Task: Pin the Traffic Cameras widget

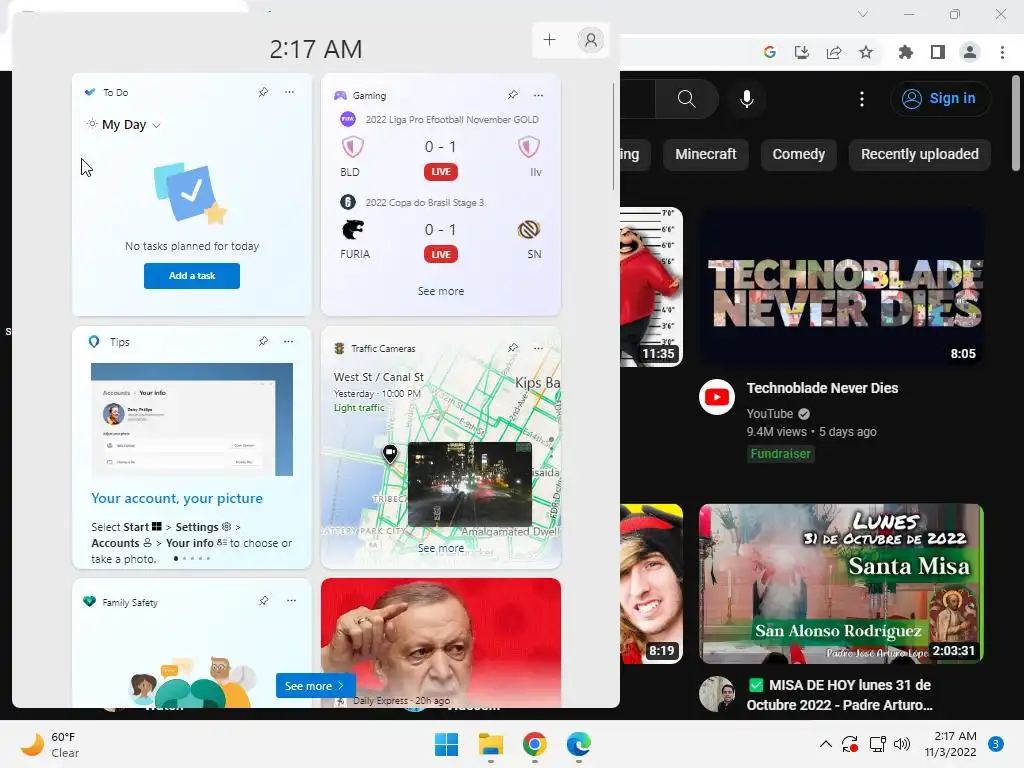Action: (x=513, y=348)
